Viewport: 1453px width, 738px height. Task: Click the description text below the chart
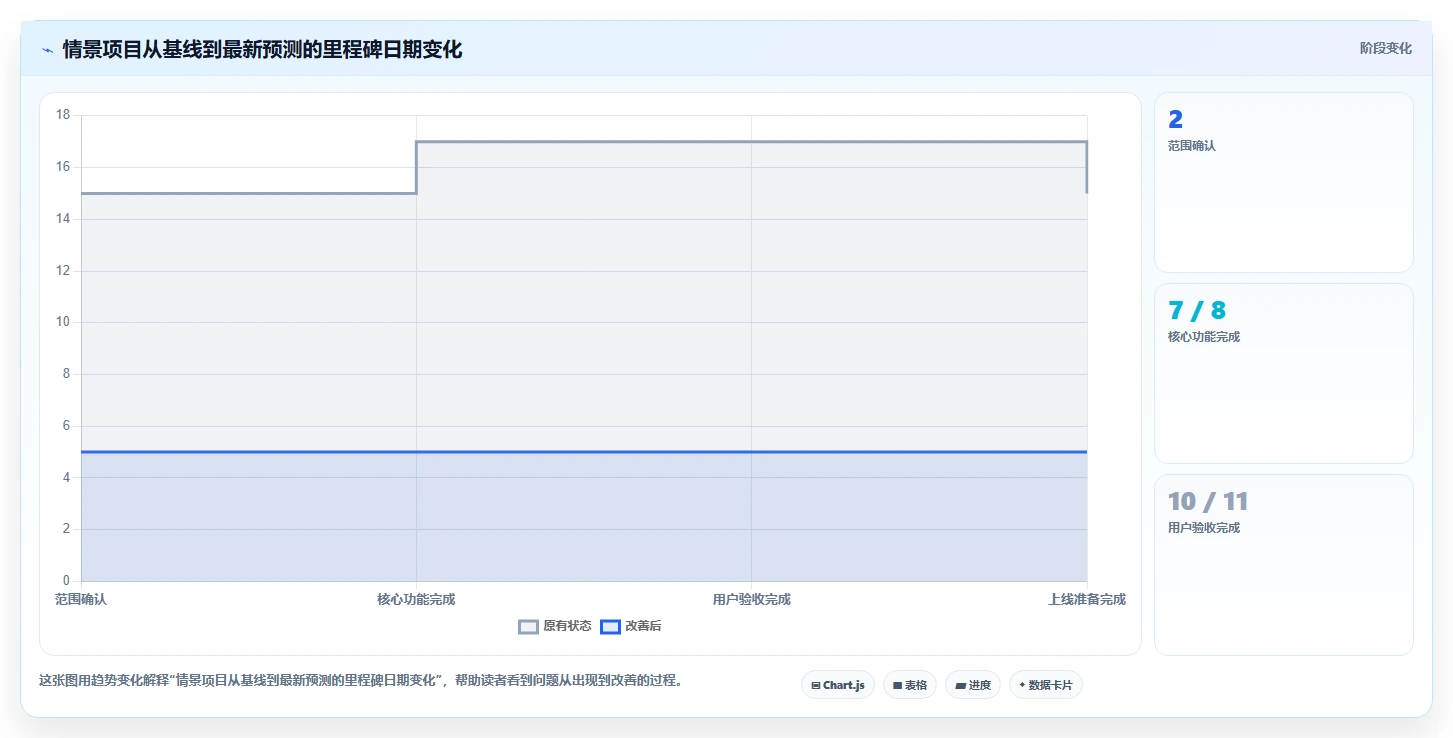361,680
